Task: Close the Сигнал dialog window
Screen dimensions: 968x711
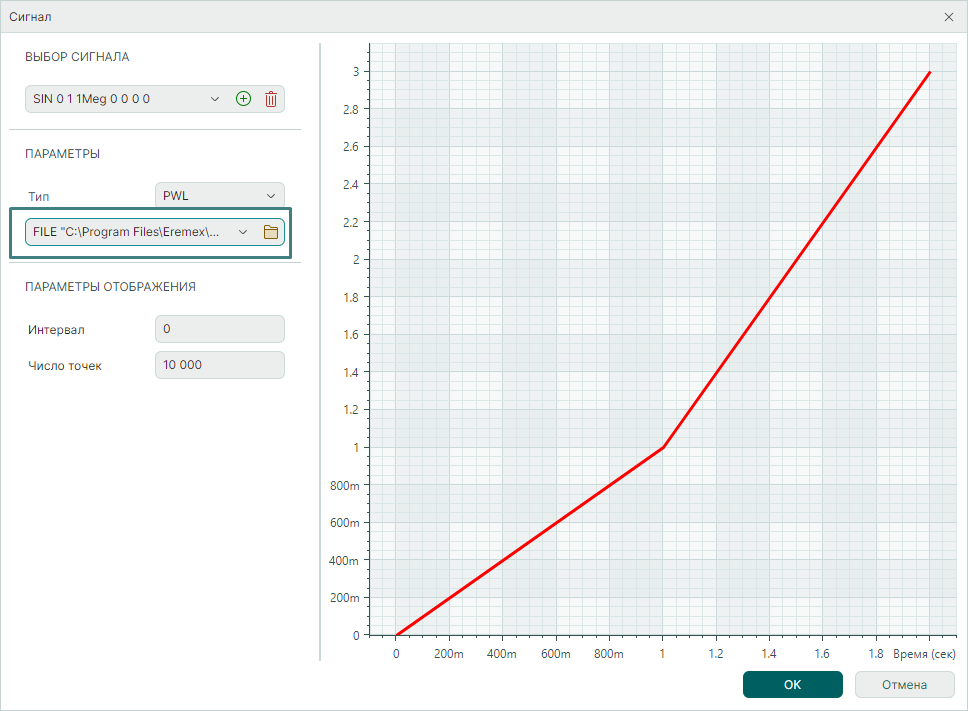Action: pos(948,17)
